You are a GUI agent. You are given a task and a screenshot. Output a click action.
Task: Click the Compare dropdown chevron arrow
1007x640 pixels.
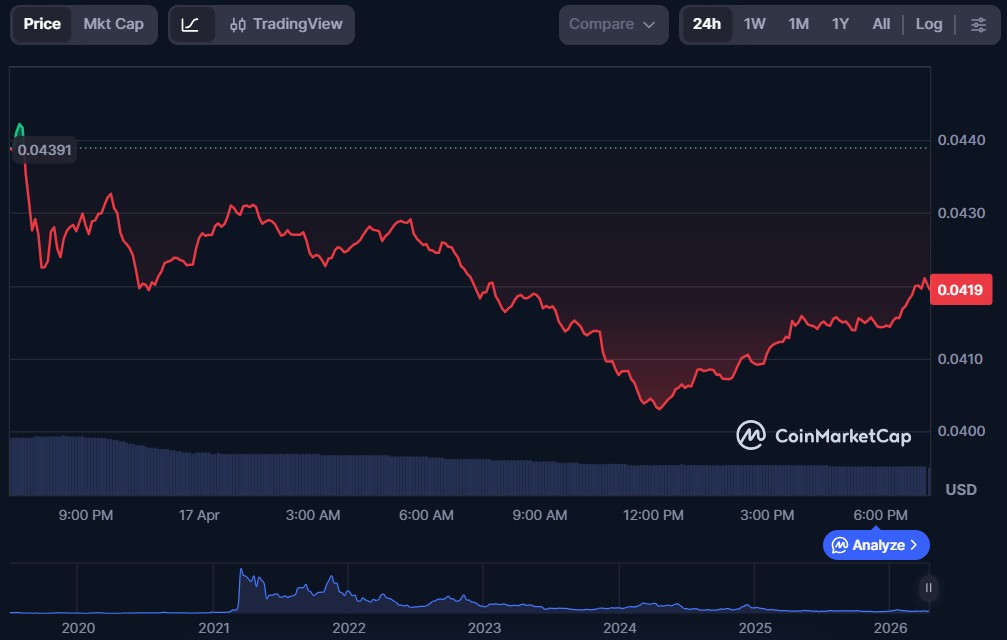649,24
